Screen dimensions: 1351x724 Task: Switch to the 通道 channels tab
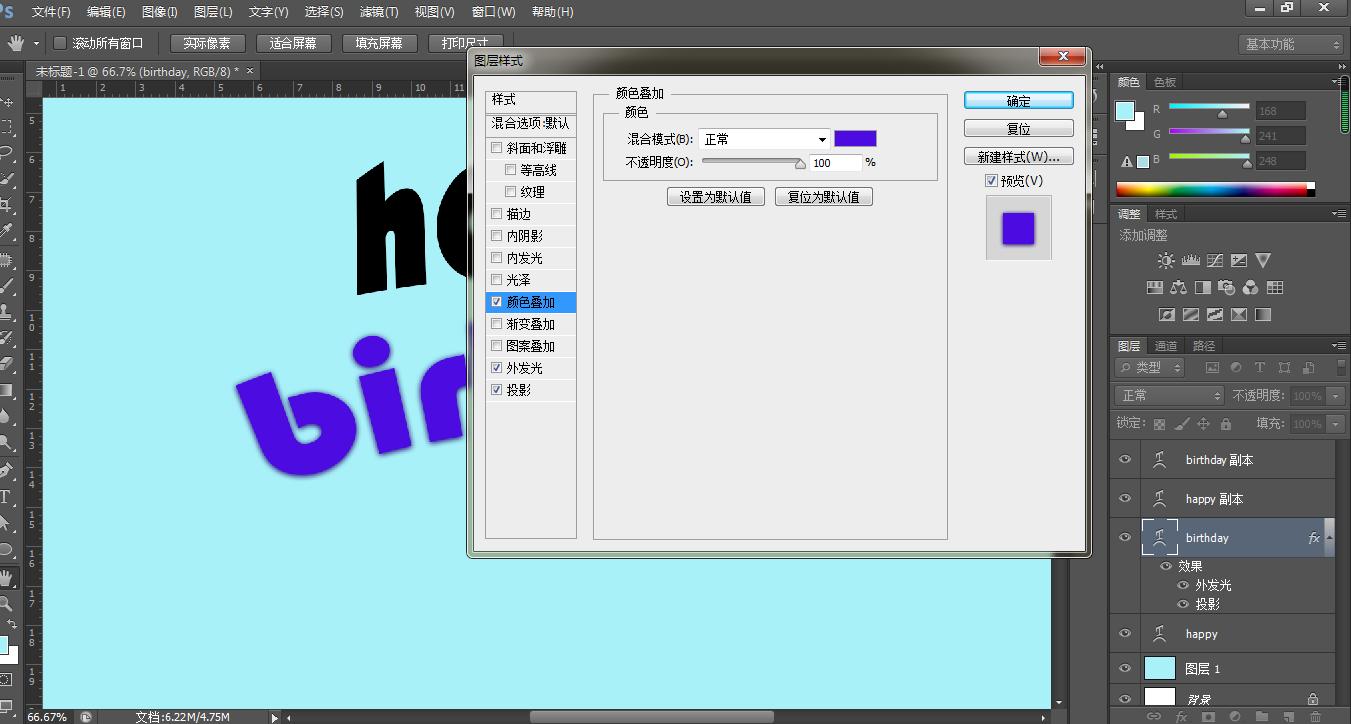tap(1166, 344)
